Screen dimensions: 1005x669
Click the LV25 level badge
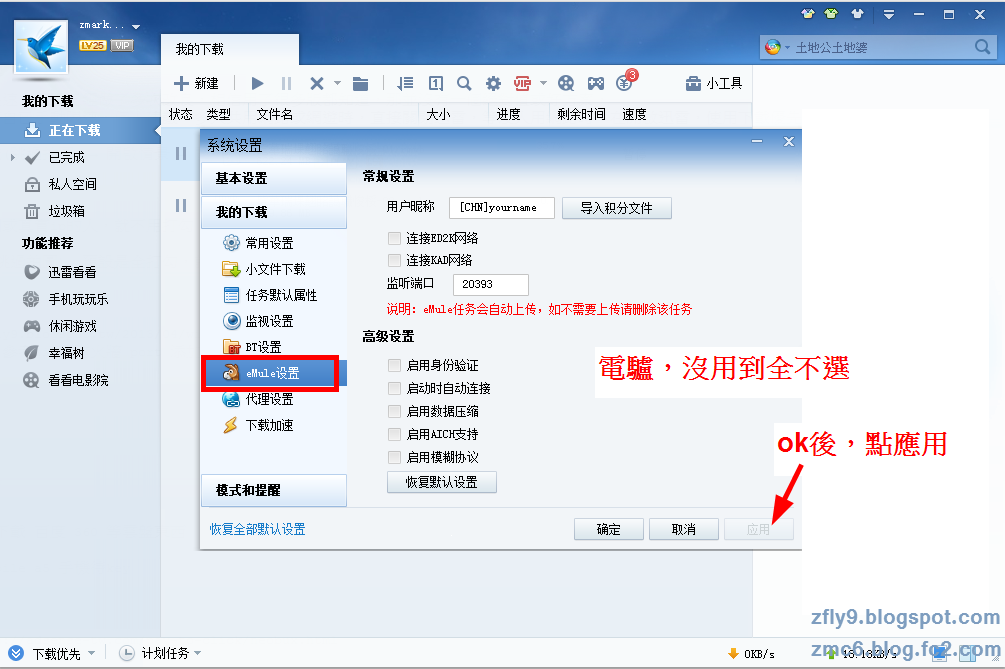click(92, 45)
